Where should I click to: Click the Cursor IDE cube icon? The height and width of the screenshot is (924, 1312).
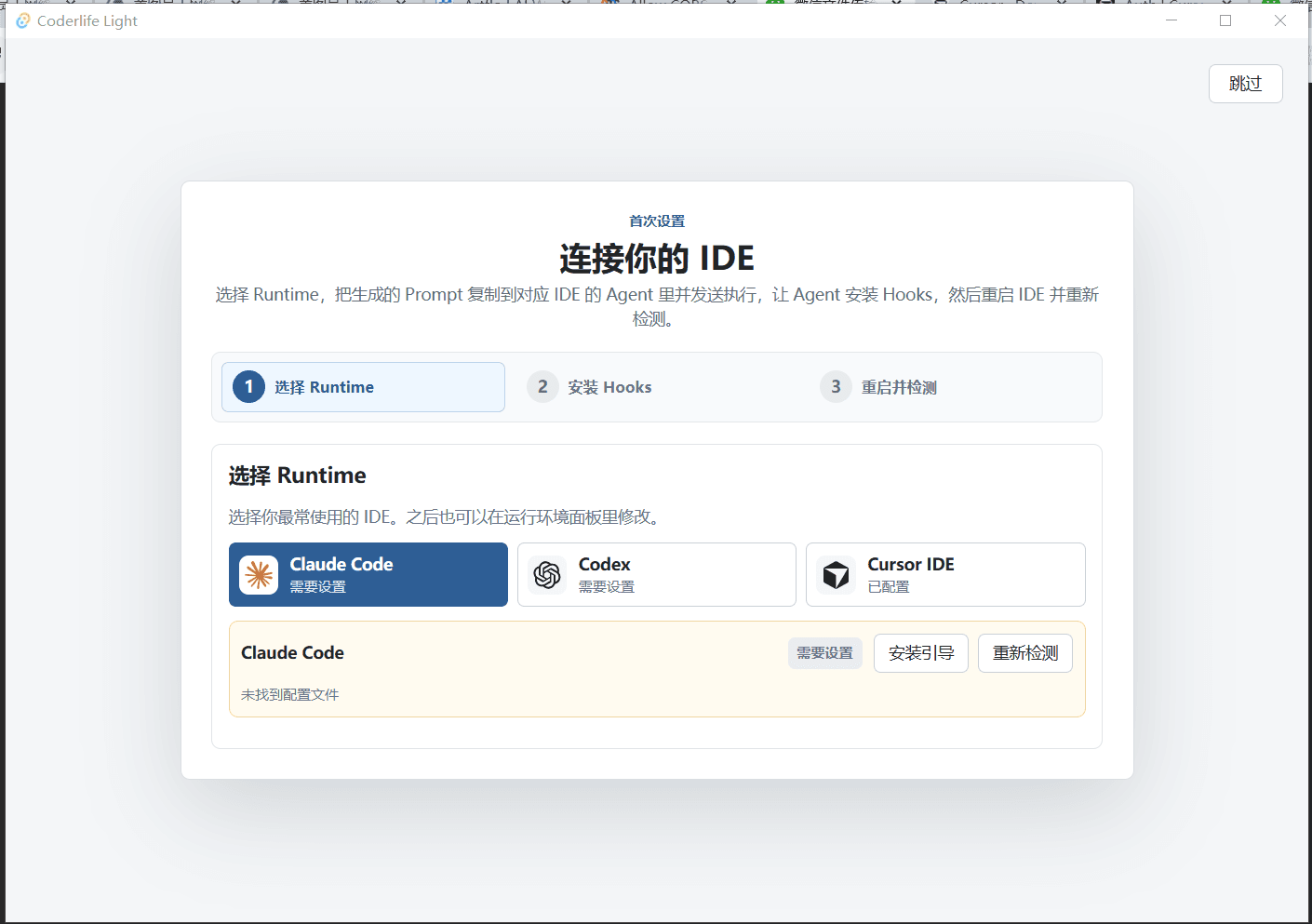836,575
